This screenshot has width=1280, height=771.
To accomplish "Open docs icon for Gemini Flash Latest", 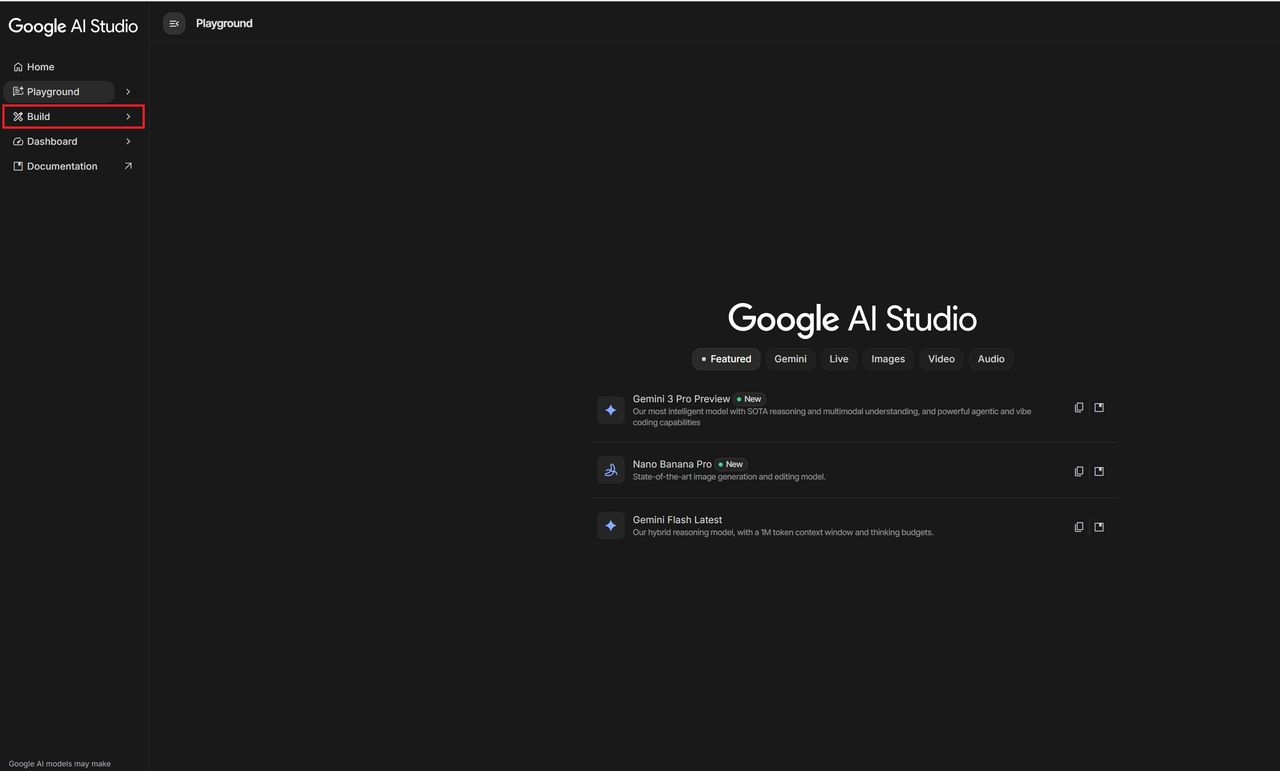I will coord(1099,527).
